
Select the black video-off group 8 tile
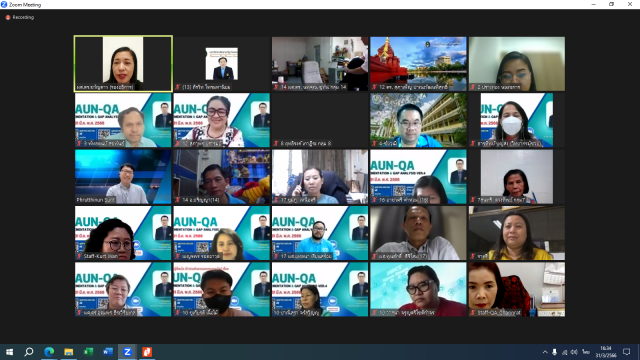[x=320, y=120]
